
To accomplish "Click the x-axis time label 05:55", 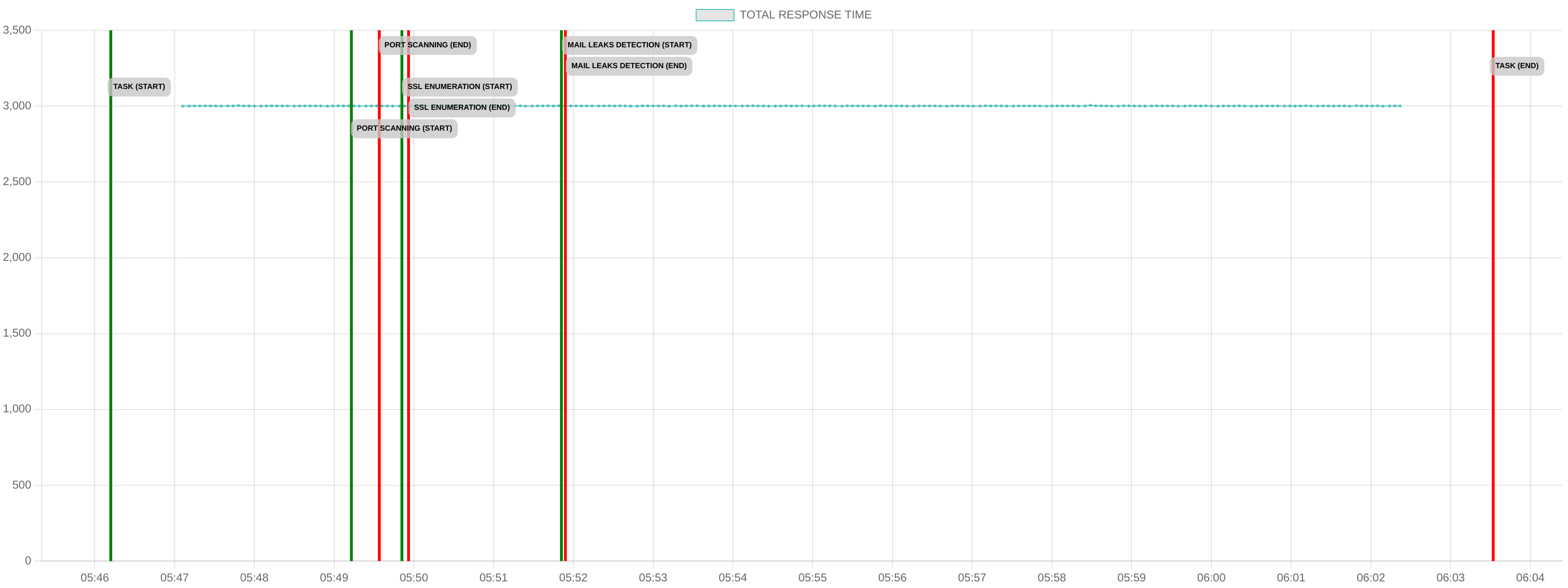I will coord(812,578).
